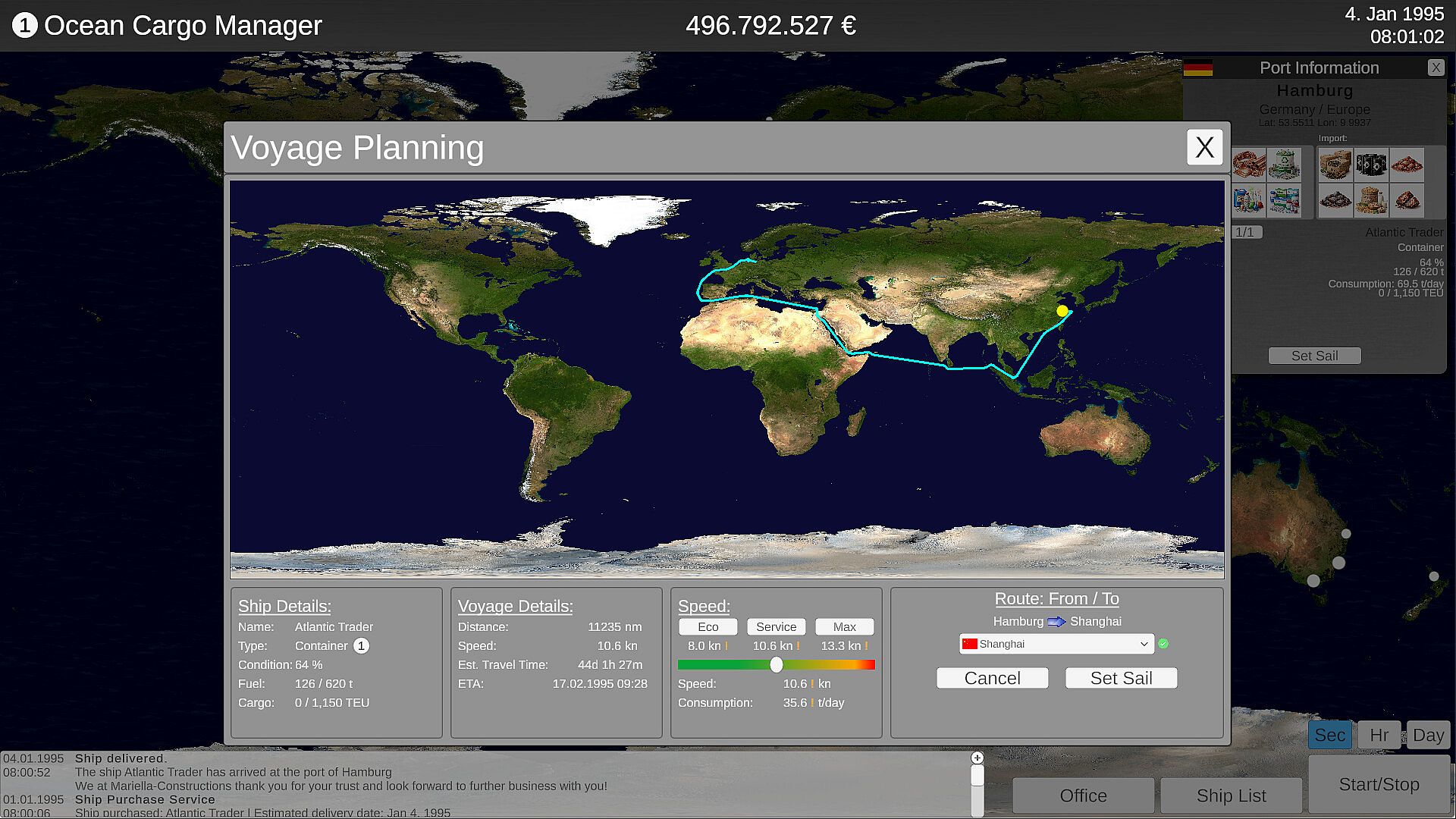Image resolution: width=1456 pixels, height=819 pixels.
Task: Click the warning mark beside 35.6 consumption
Action: pos(812,703)
